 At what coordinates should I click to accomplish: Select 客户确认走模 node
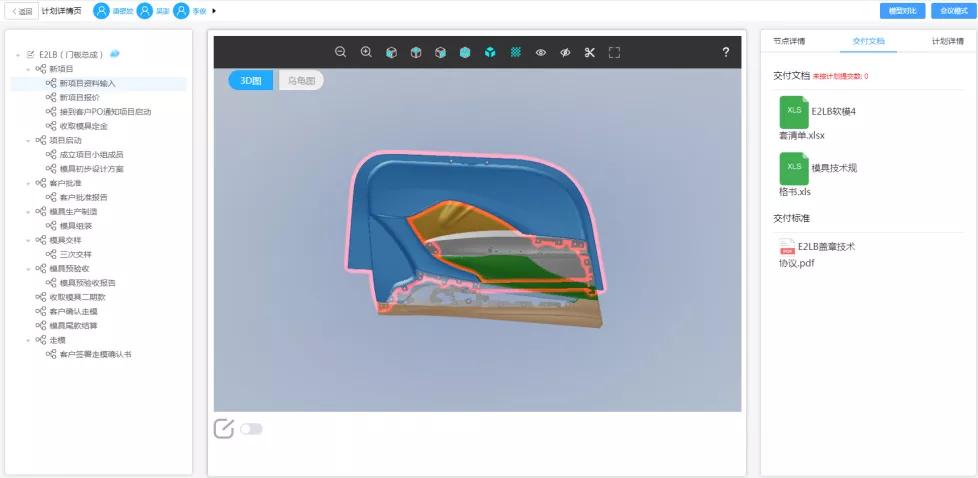point(74,311)
